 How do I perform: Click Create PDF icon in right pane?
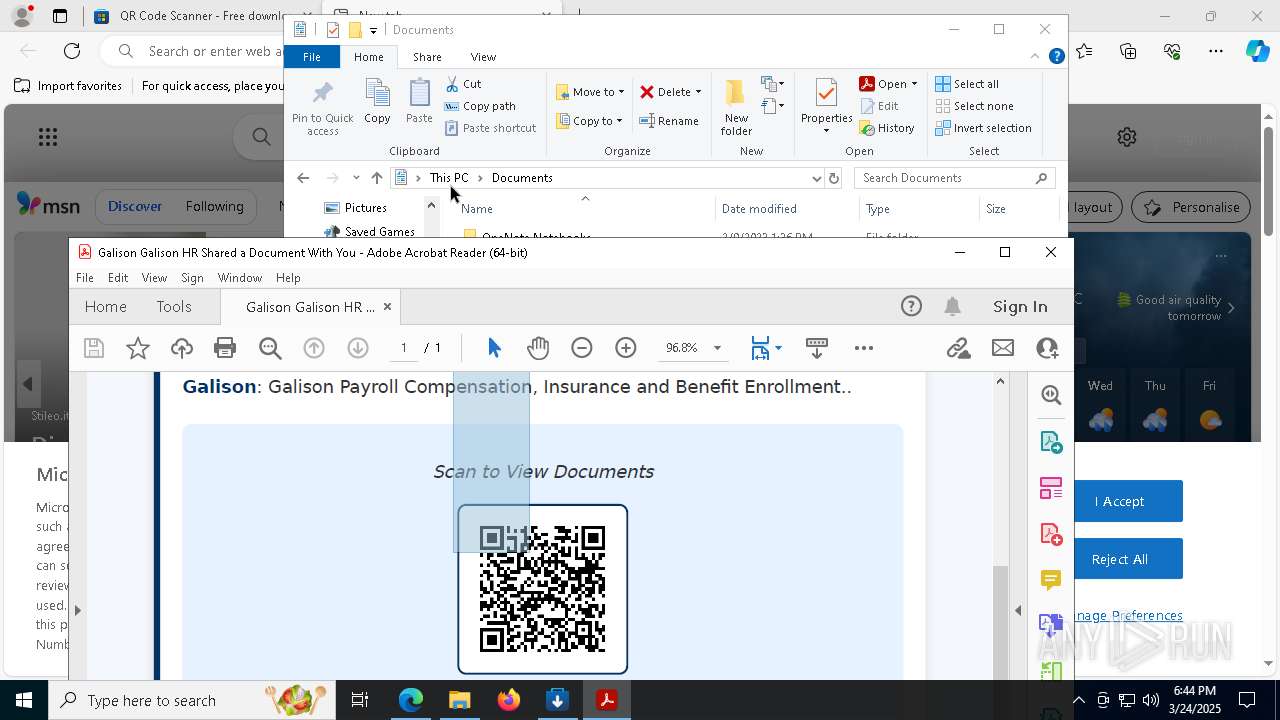pos(1051,534)
